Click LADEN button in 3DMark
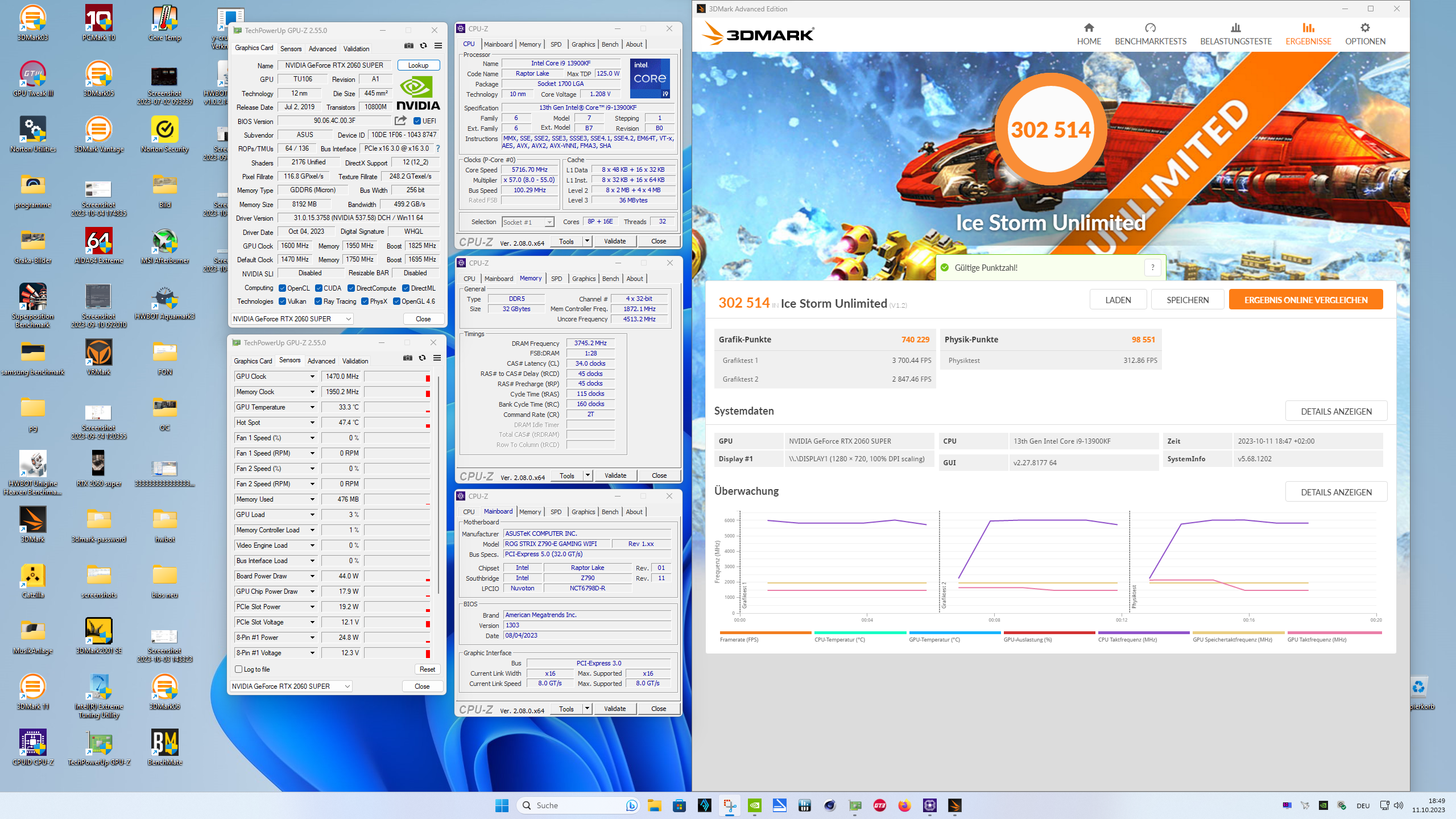The height and width of the screenshot is (819, 1456). click(1118, 300)
